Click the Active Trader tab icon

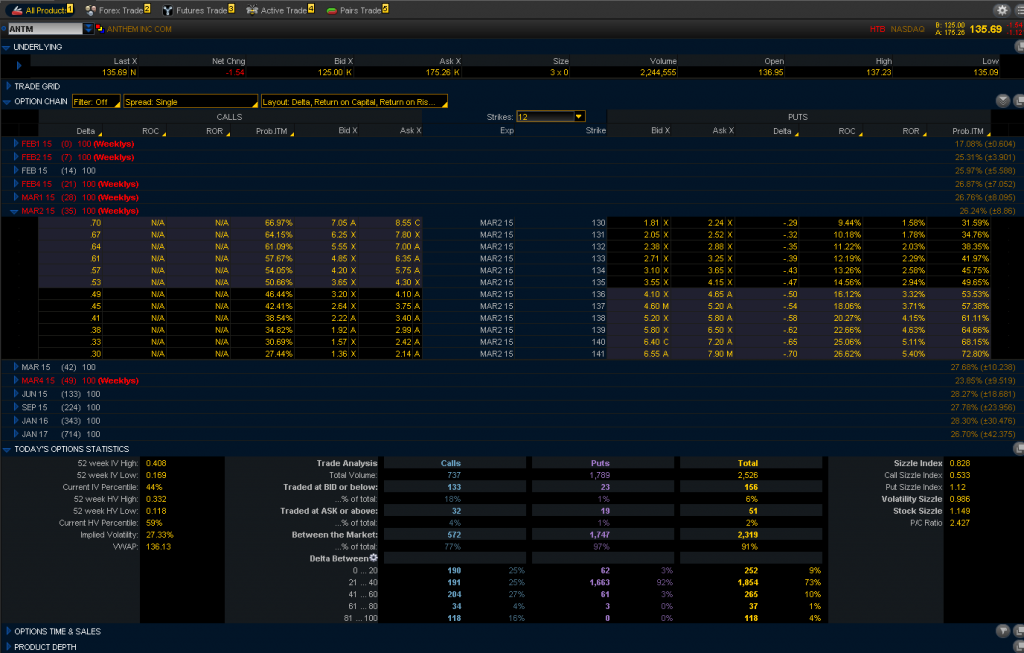tap(252, 10)
